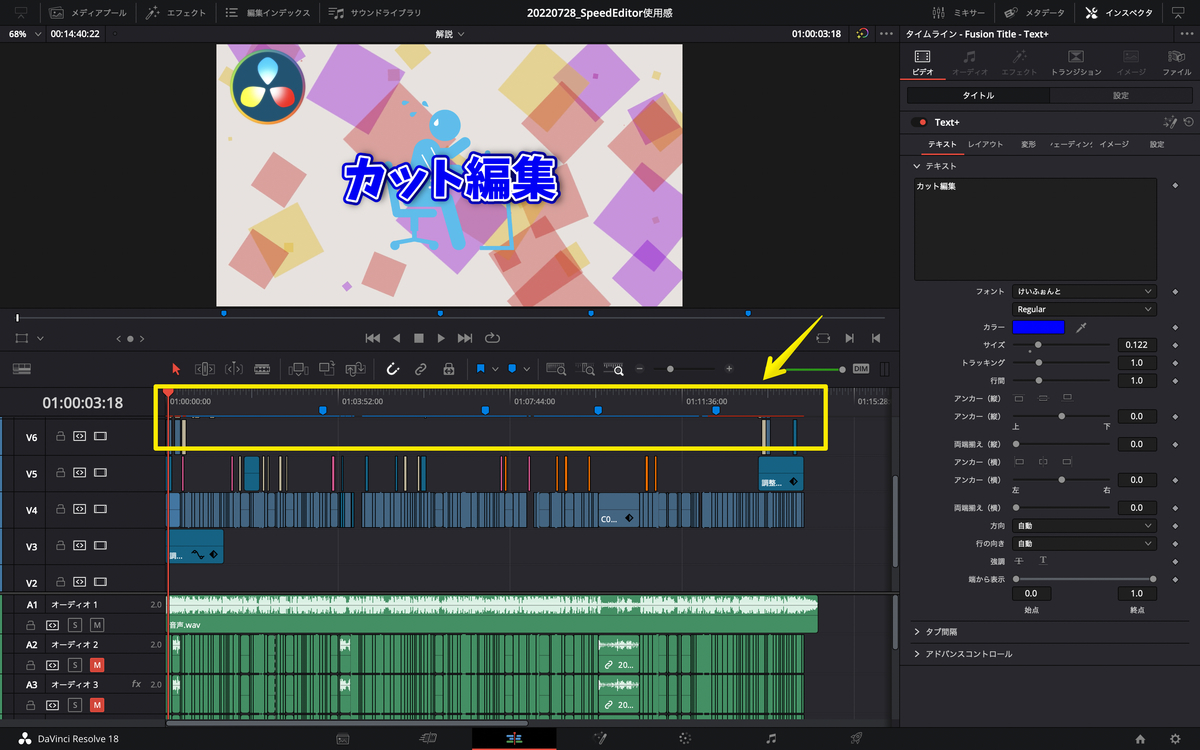Open the 設定 tab beside タイトル
Image resolution: width=1200 pixels, height=750 pixels.
[x=1121, y=95]
